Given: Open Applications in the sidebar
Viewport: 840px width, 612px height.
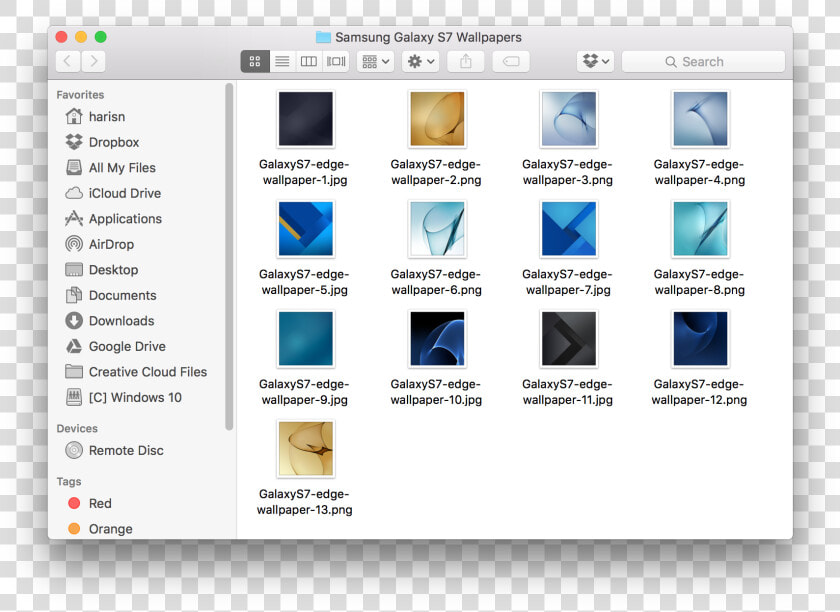Looking at the screenshot, I should click(x=113, y=219).
